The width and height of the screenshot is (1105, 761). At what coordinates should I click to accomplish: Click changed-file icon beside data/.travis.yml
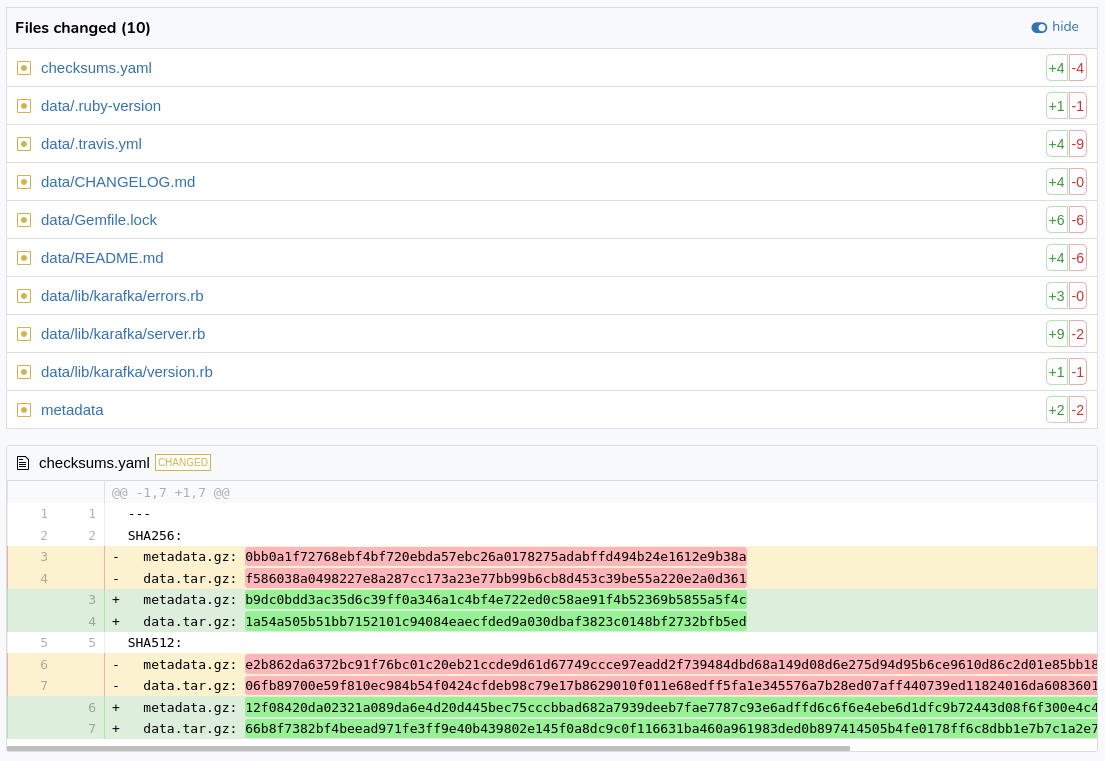(x=24, y=144)
